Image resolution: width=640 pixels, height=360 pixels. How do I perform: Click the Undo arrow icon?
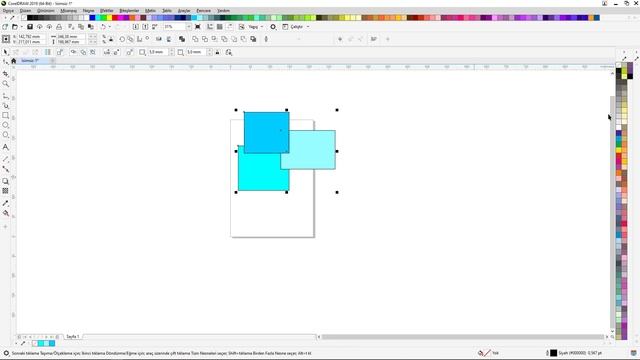[103, 27]
